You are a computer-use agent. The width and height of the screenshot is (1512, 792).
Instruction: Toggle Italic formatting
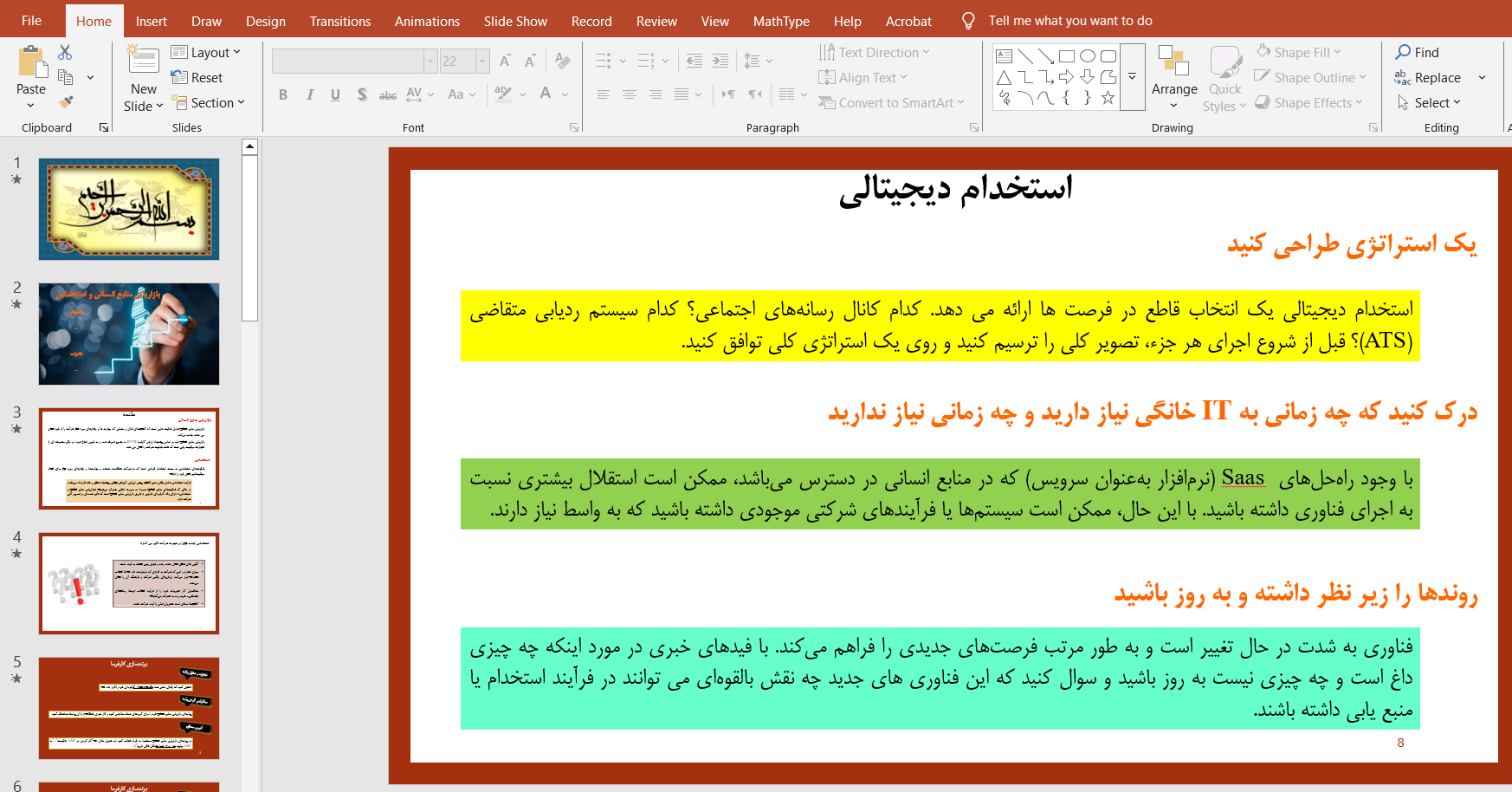[309, 94]
